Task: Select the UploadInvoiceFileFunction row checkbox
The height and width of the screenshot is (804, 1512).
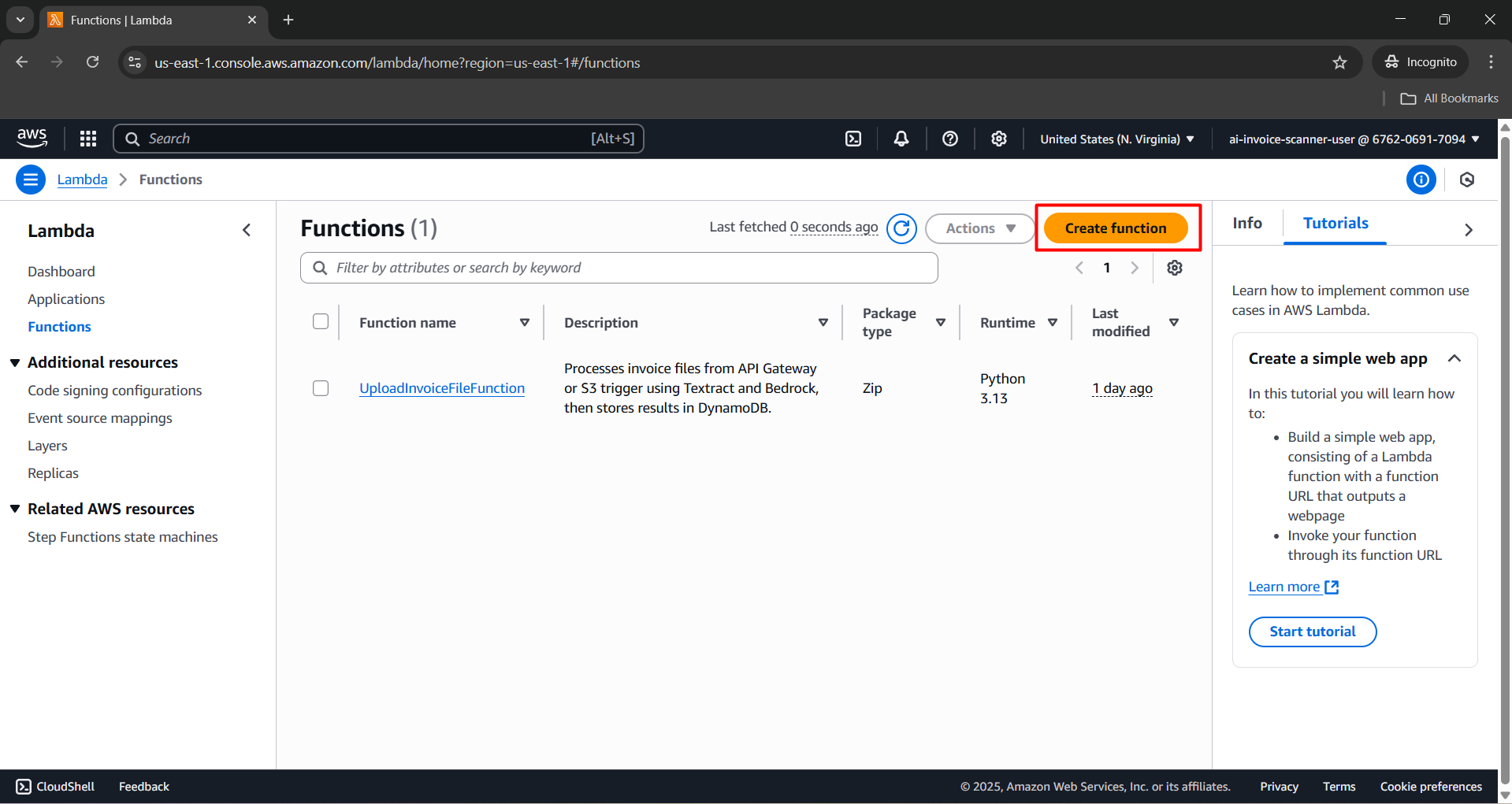Action: pyautogui.click(x=321, y=387)
